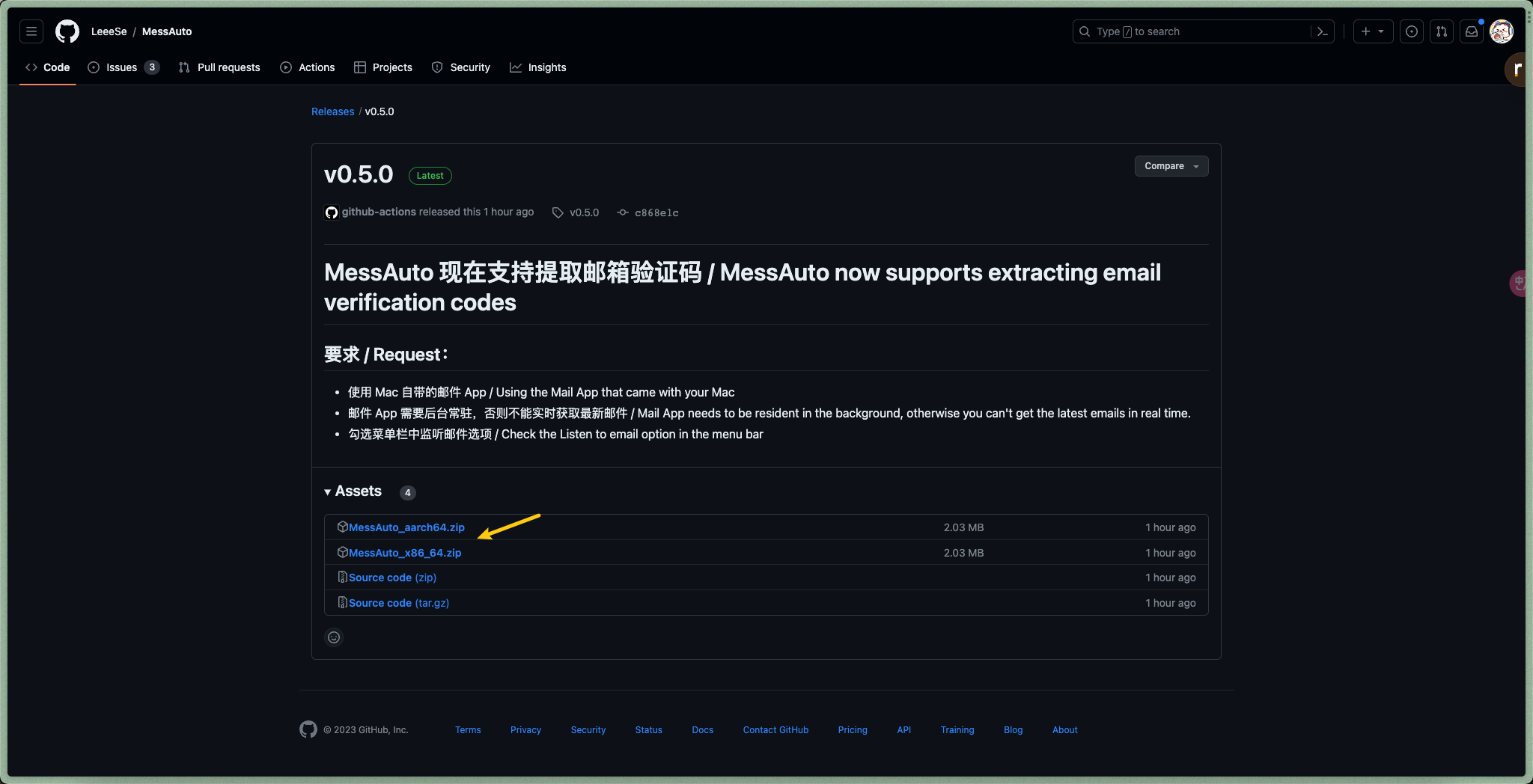Open footer About link
This screenshot has width=1533, height=784.
point(1064,730)
